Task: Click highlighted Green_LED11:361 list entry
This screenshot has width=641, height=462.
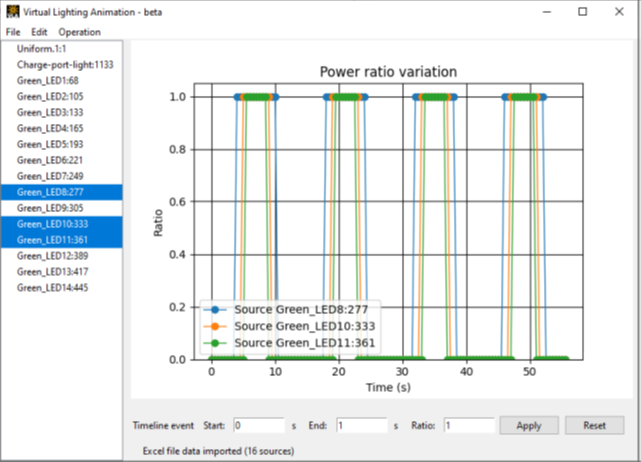Action: (x=62, y=240)
